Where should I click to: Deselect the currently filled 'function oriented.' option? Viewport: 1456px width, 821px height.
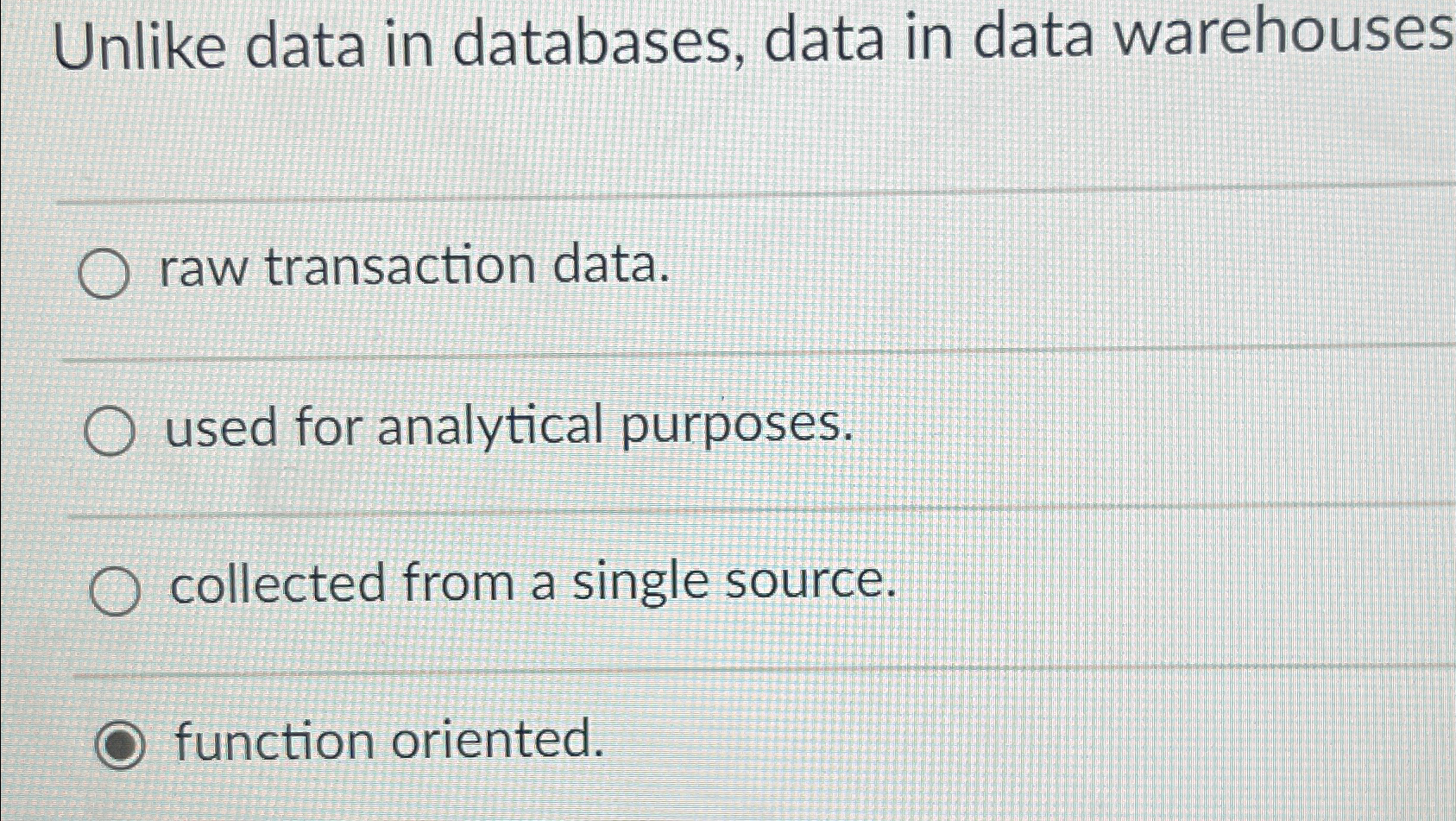click(x=121, y=743)
